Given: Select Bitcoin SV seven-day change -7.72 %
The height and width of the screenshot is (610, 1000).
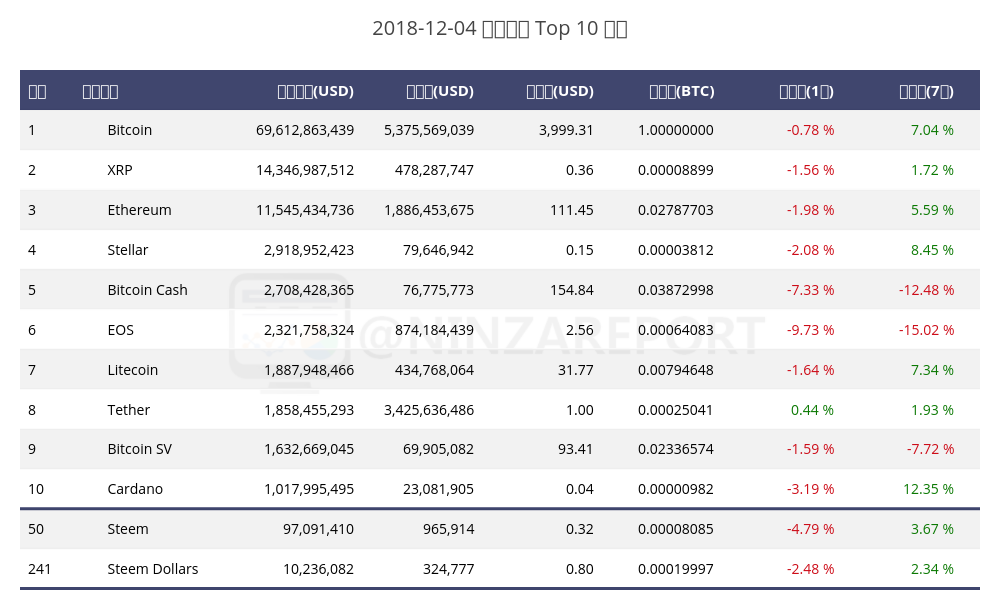Looking at the screenshot, I should click(x=930, y=449).
